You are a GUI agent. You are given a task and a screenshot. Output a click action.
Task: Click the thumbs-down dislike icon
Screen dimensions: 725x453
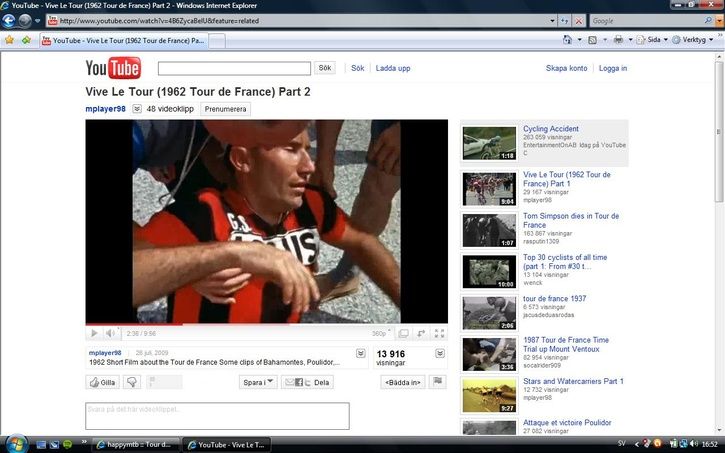point(132,382)
